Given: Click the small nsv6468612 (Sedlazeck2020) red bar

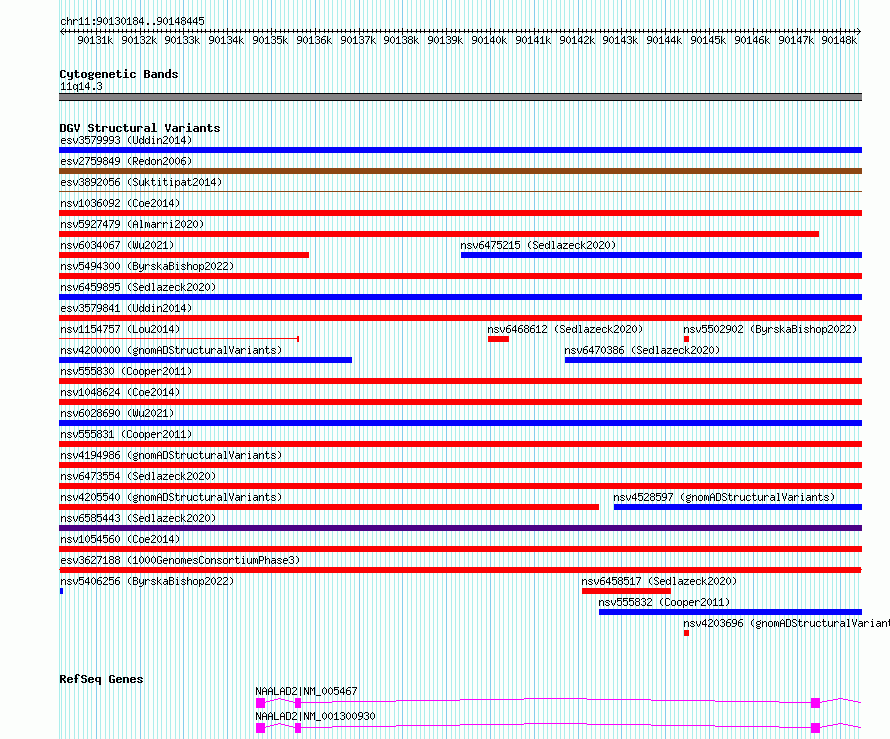Looking at the screenshot, I should tap(498, 339).
